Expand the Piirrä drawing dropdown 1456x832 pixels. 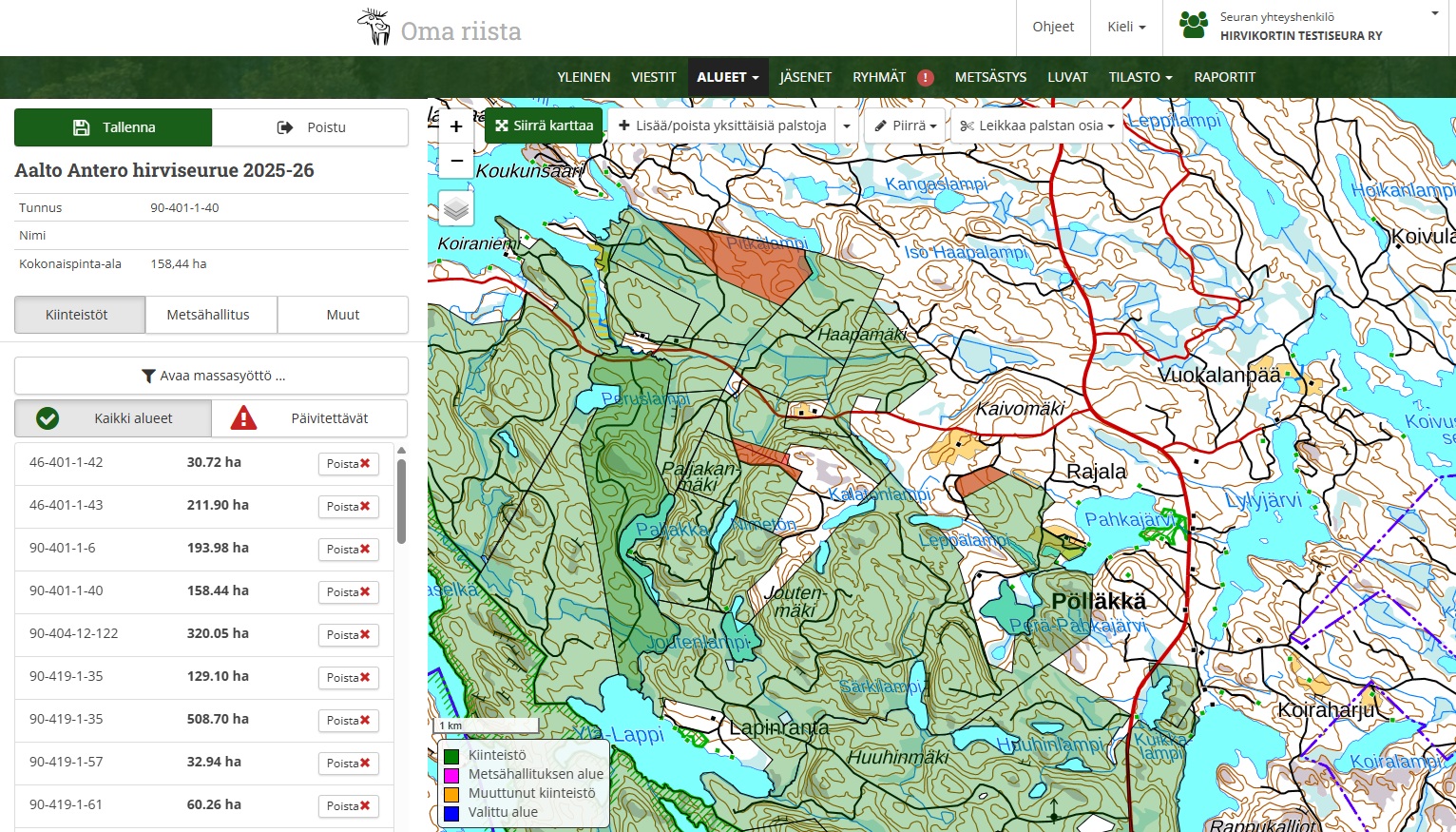(906, 126)
